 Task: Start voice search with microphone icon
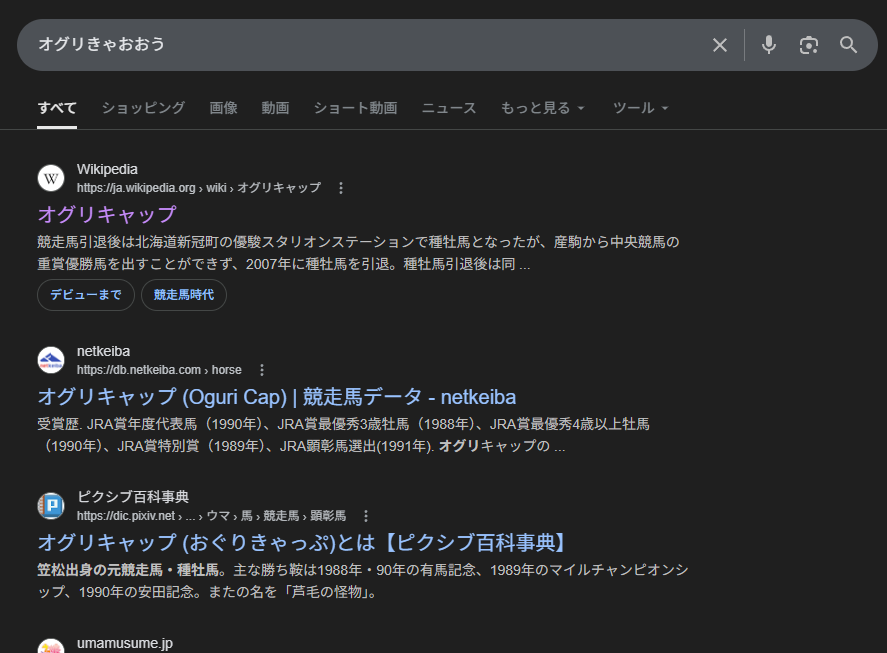[768, 45]
